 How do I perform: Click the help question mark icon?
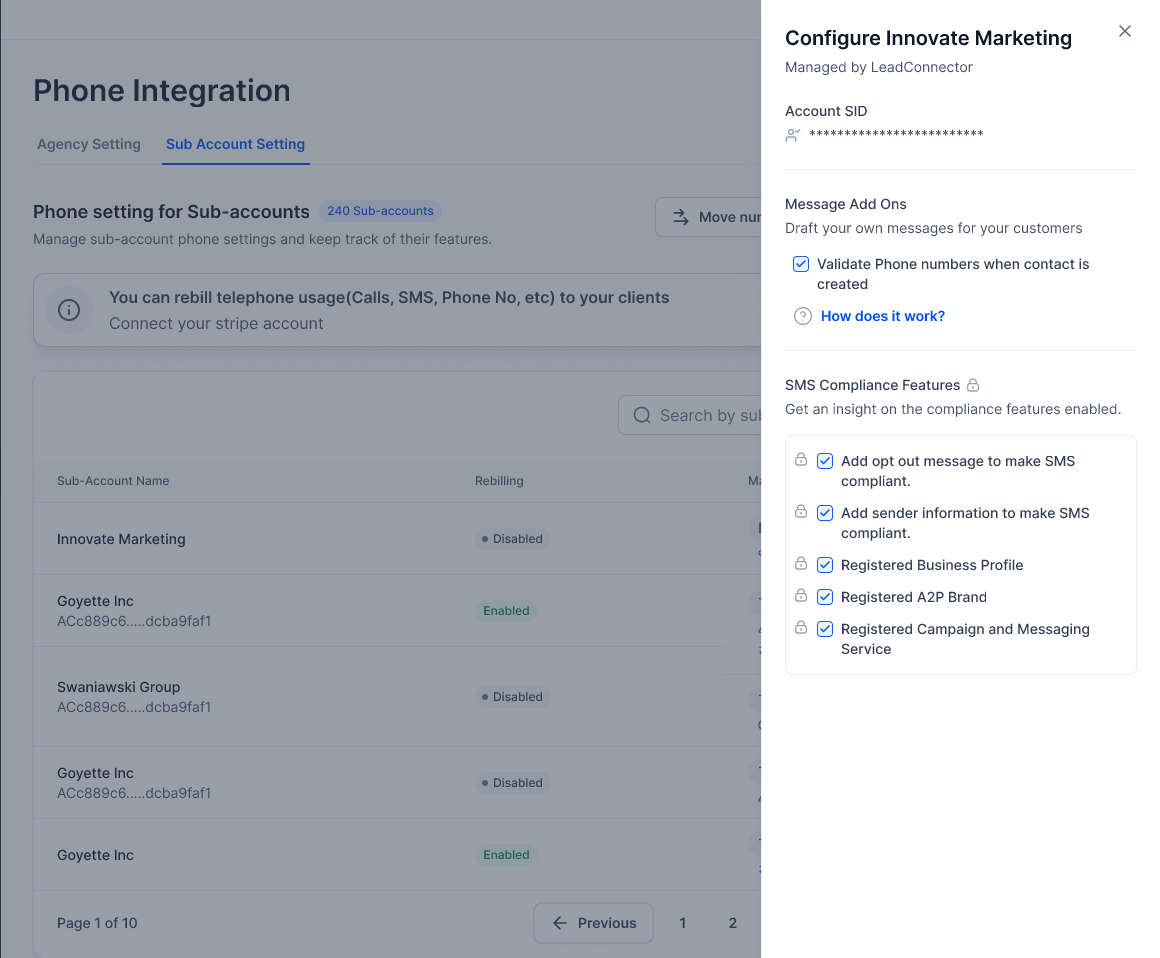pos(802,316)
